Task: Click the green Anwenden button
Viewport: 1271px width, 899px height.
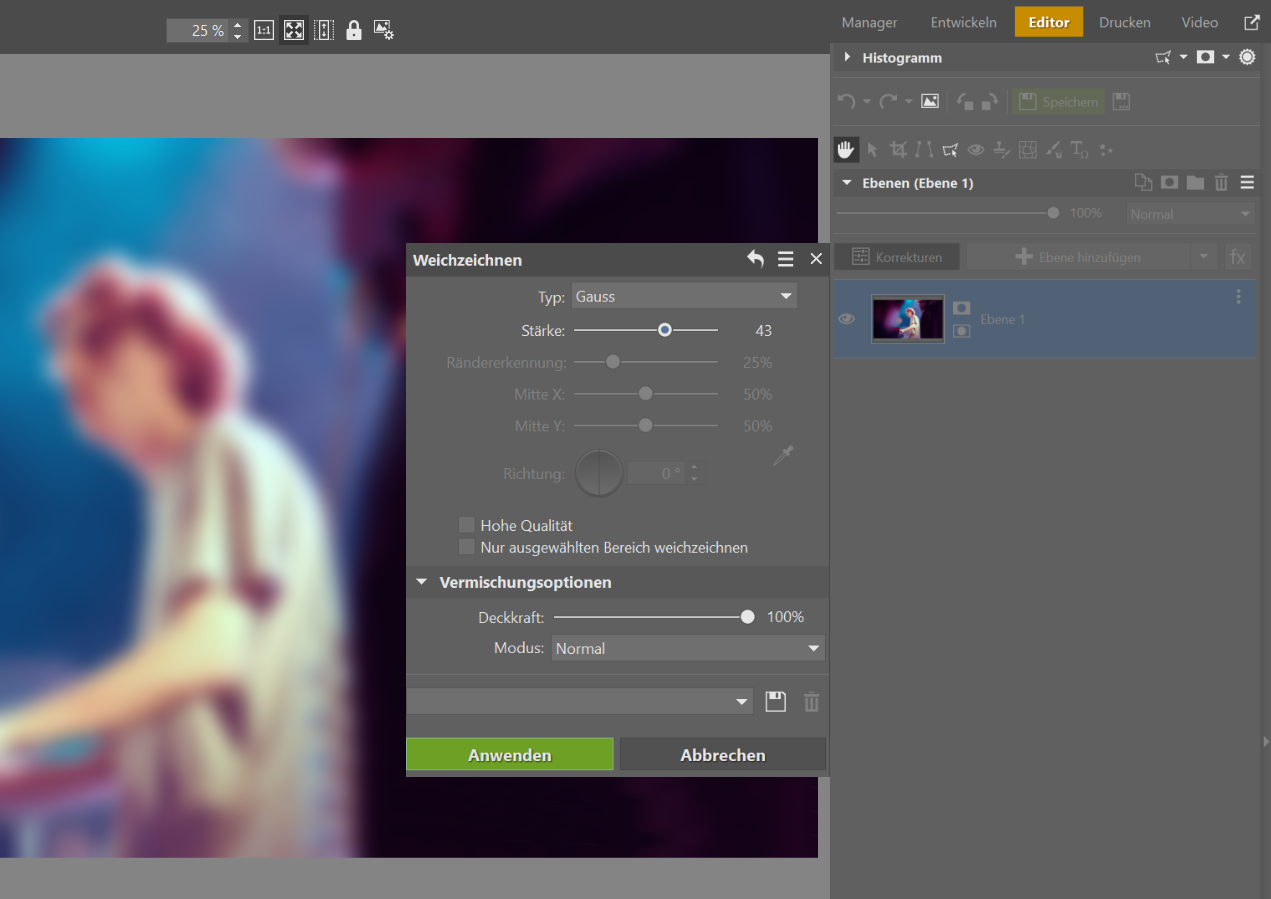Action: coord(509,755)
